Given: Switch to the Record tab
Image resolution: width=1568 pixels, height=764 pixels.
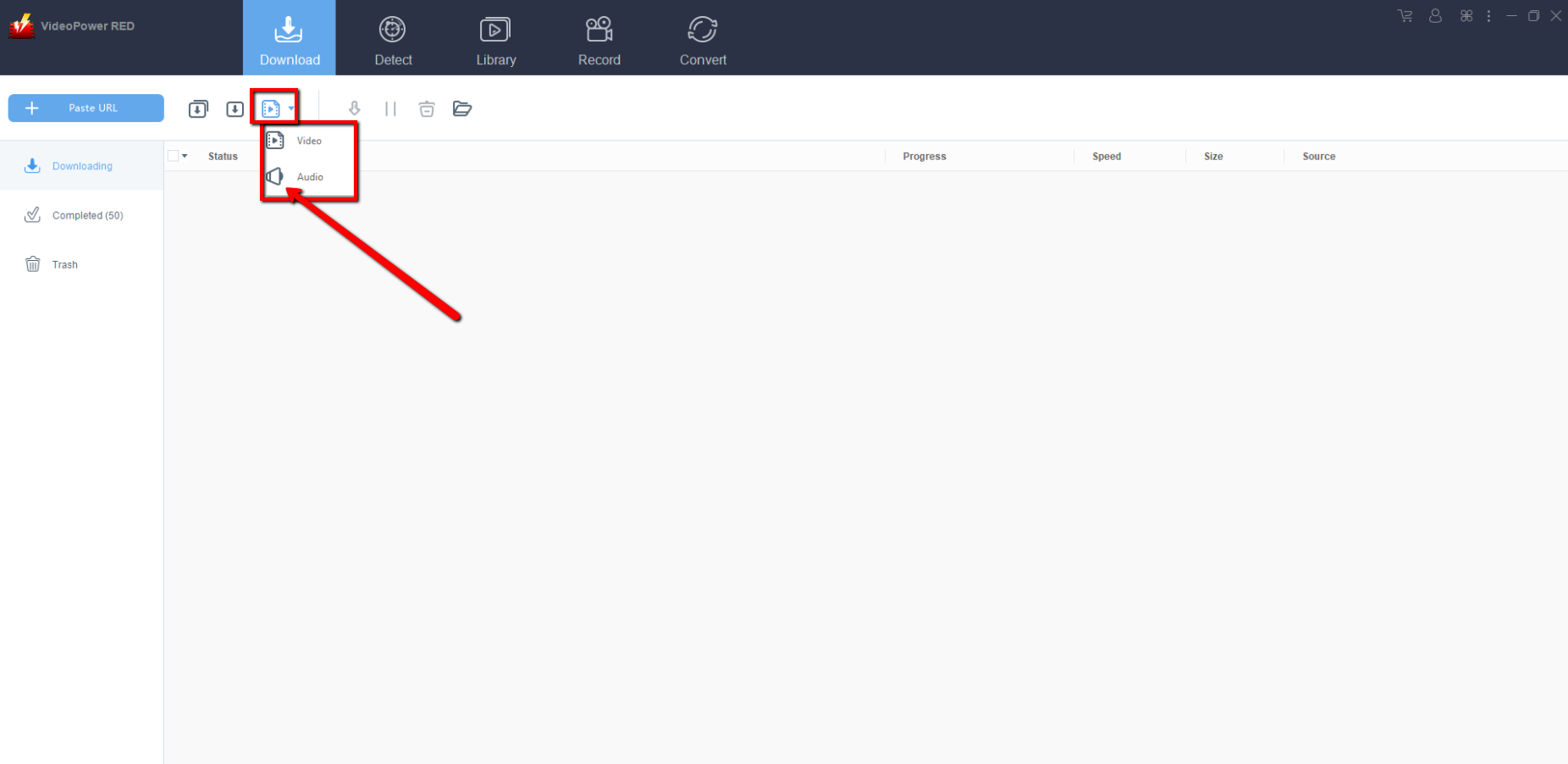Looking at the screenshot, I should [x=599, y=39].
